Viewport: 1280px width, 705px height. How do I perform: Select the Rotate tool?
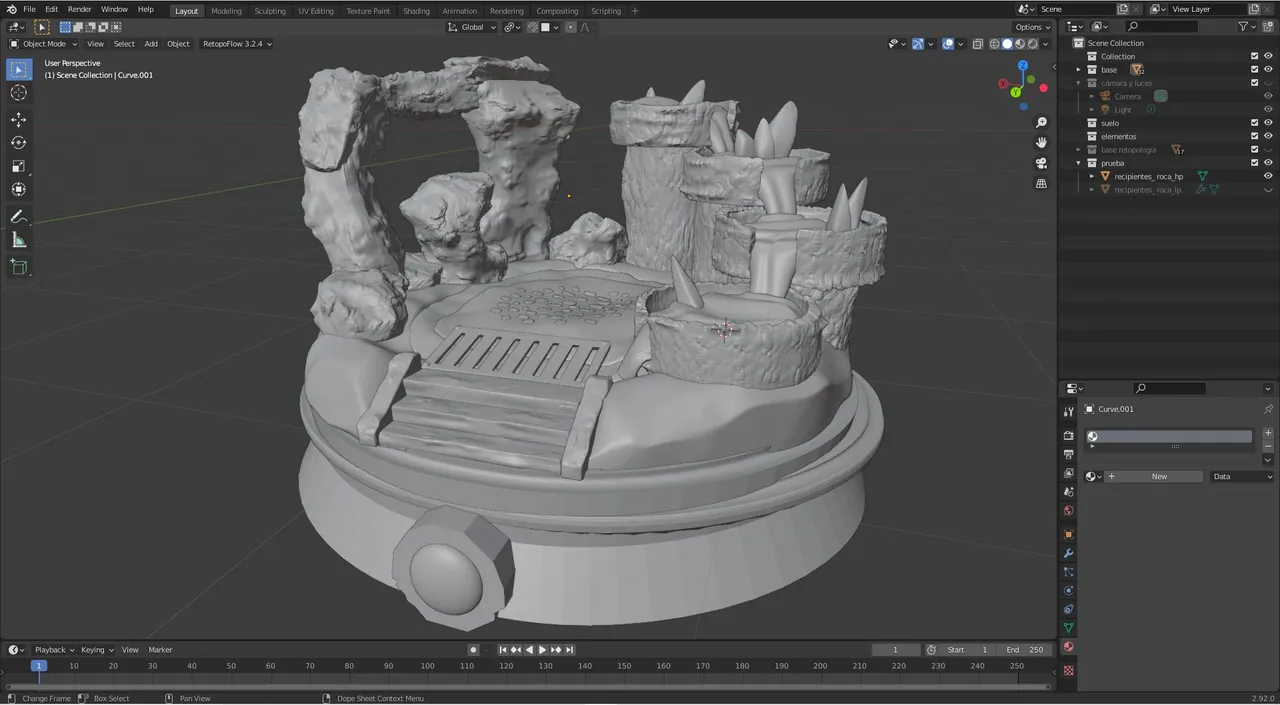[x=19, y=143]
